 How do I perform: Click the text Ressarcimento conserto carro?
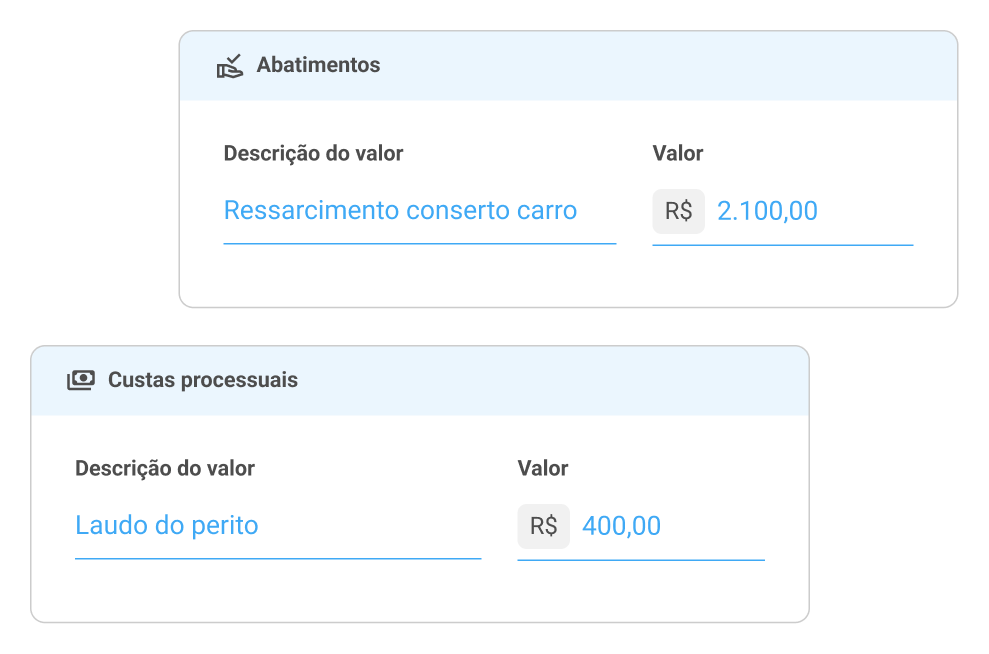(399, 210)
